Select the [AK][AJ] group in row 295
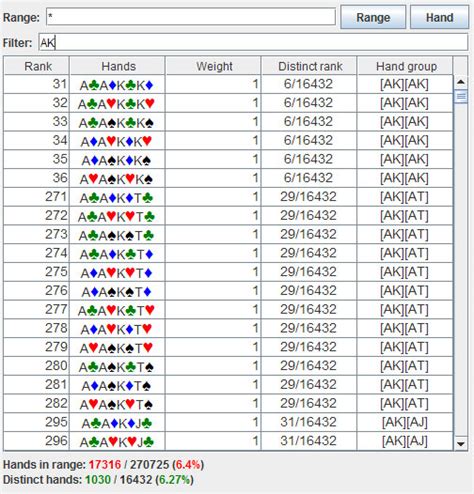The height and width of the screenshot is (494, 474). [x=405, y=423]
